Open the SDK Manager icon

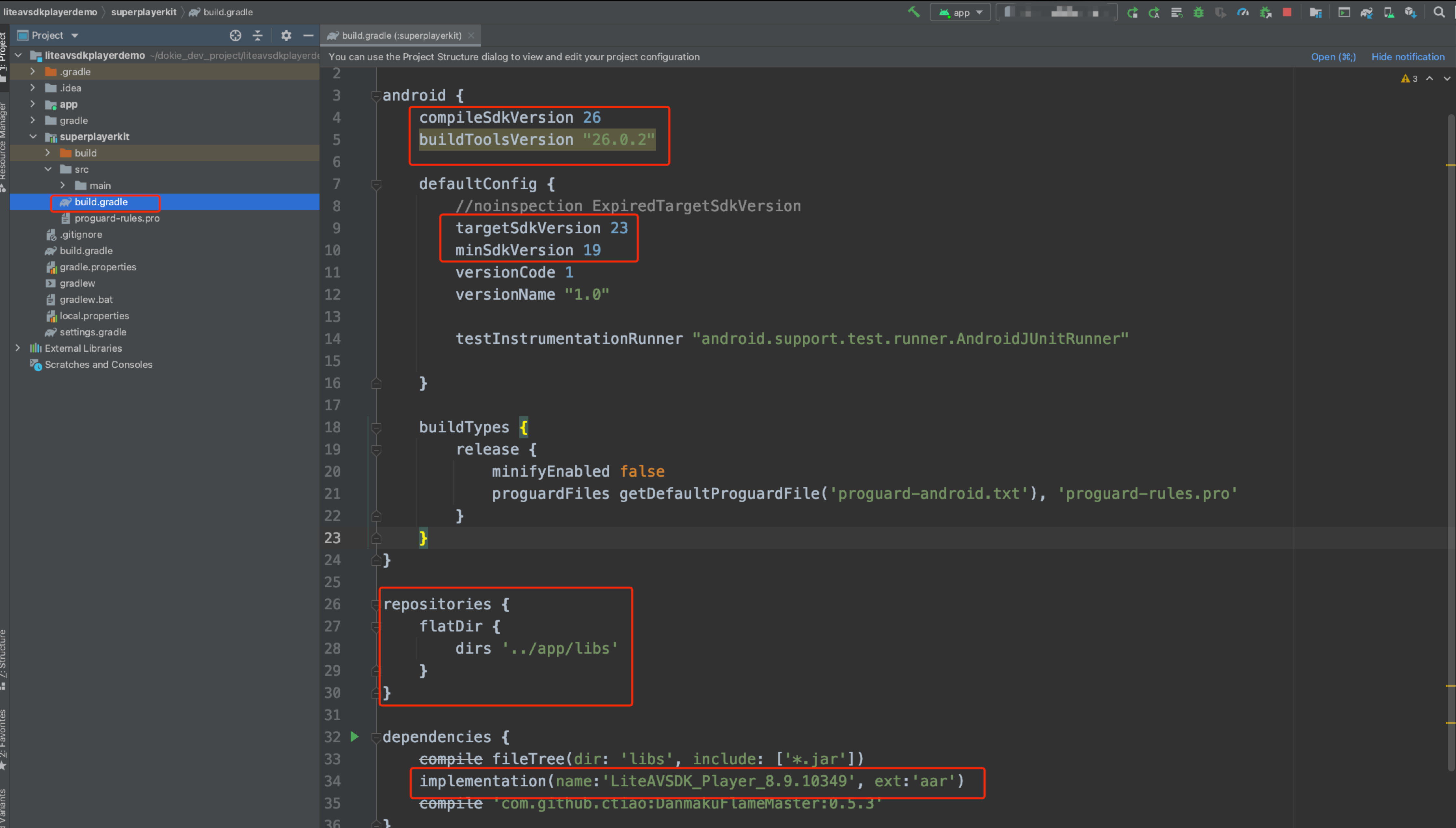(x=1410, y=12)
